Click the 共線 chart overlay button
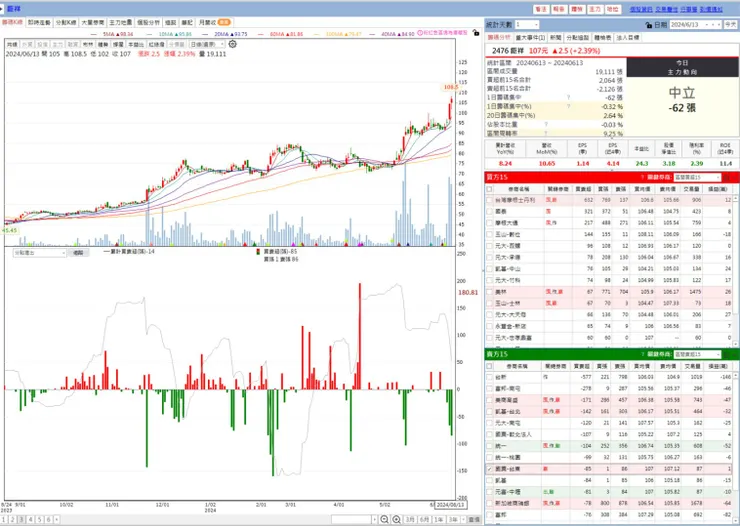 (12, 44)
